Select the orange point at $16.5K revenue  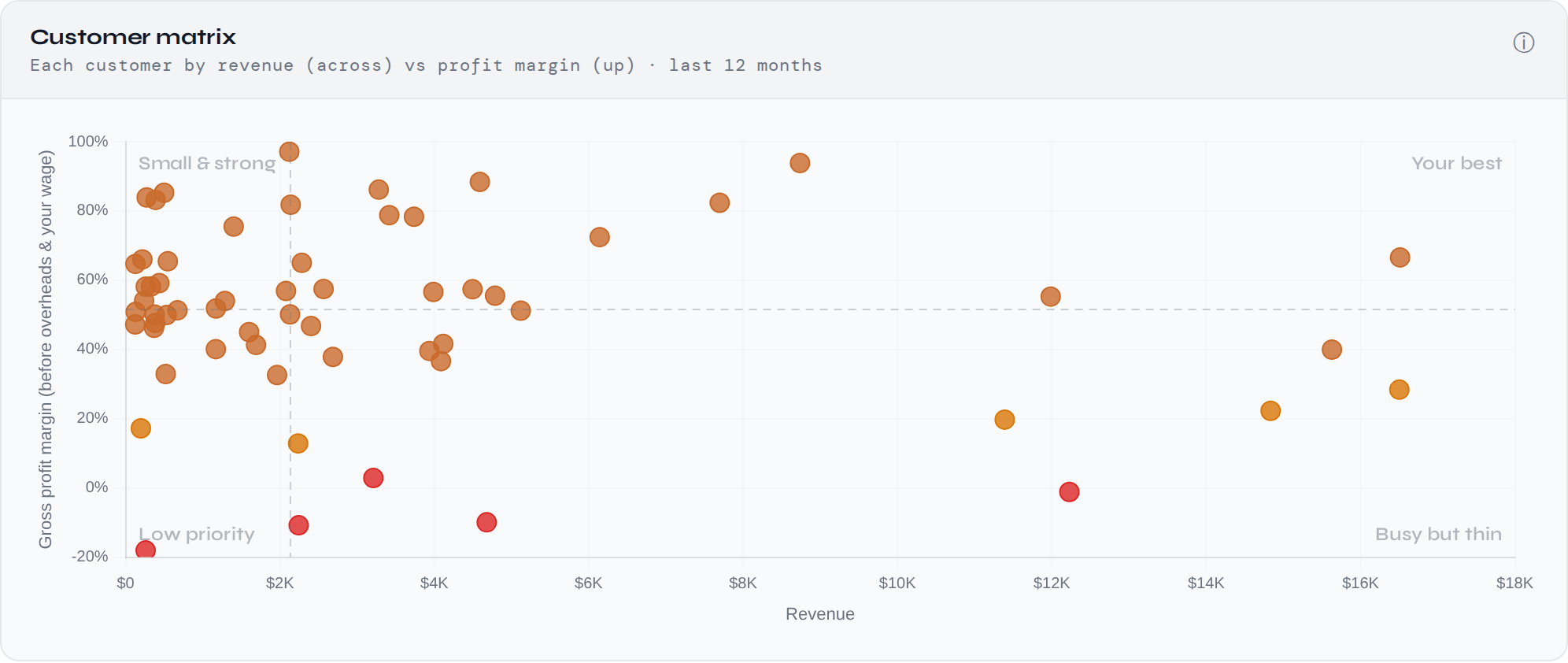click(x=1399, y=390)
